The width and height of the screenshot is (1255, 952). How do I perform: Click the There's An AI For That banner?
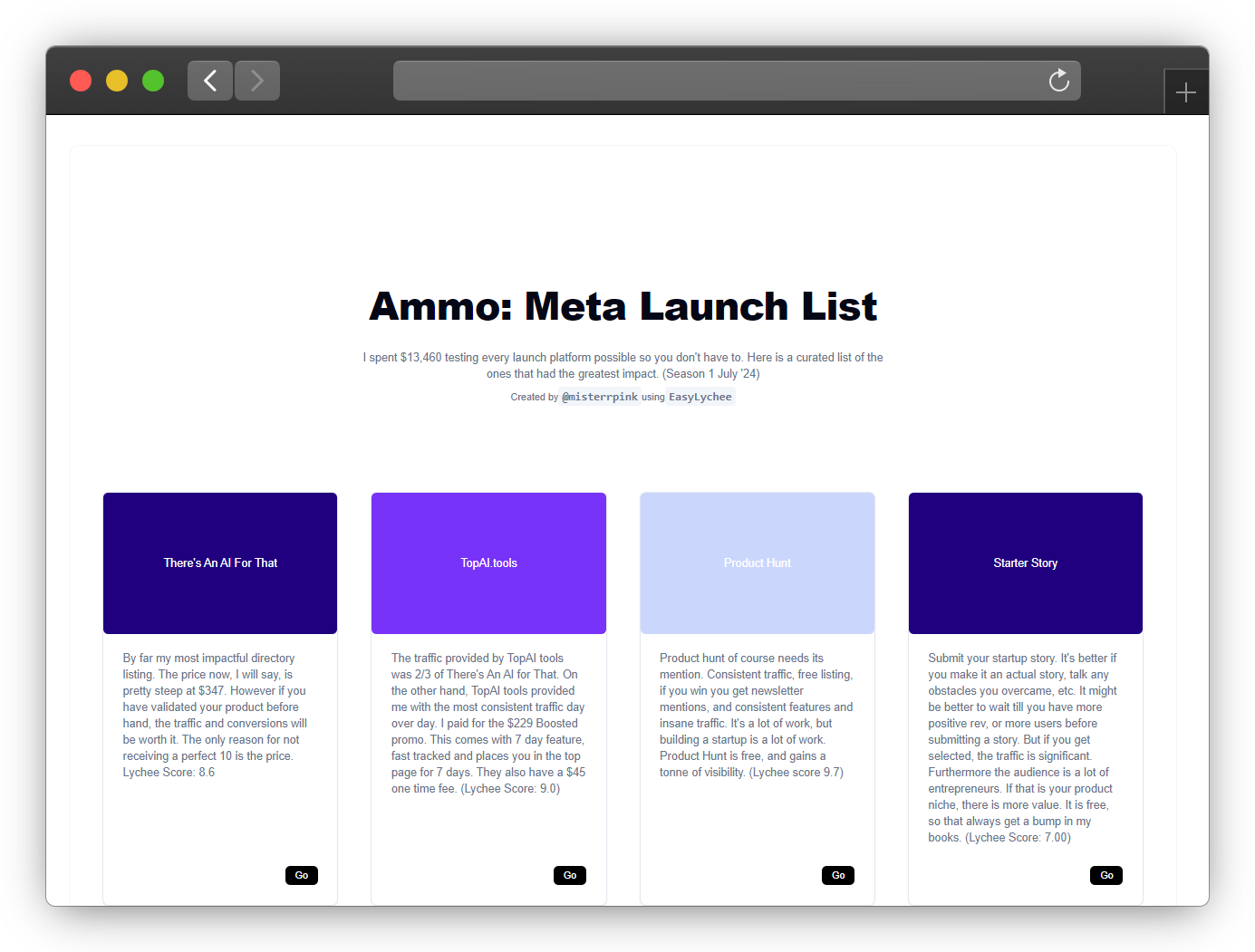point(220,563)
